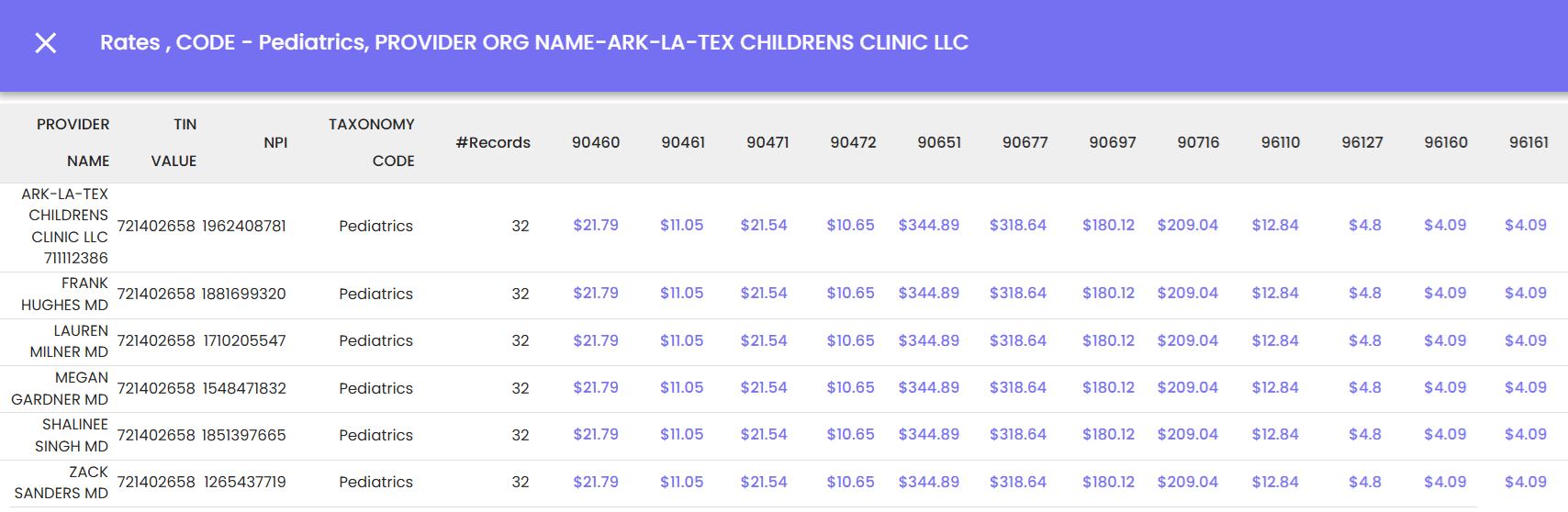Open $21.79 rate for Frank Hughes MD
Viewport: 1568px width, 512px height.
(x=596, y=293)
